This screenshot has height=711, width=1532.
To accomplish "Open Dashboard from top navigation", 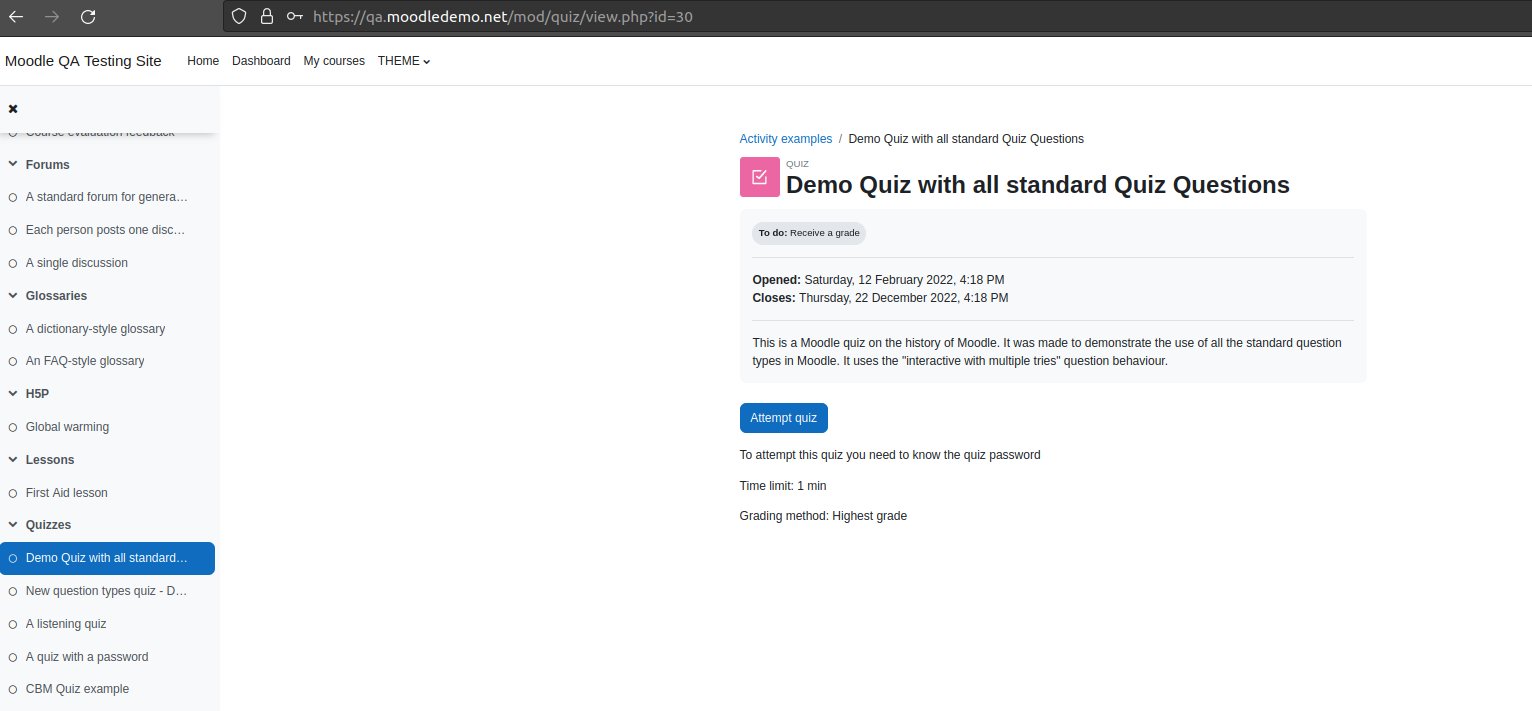I will point(261,61).
